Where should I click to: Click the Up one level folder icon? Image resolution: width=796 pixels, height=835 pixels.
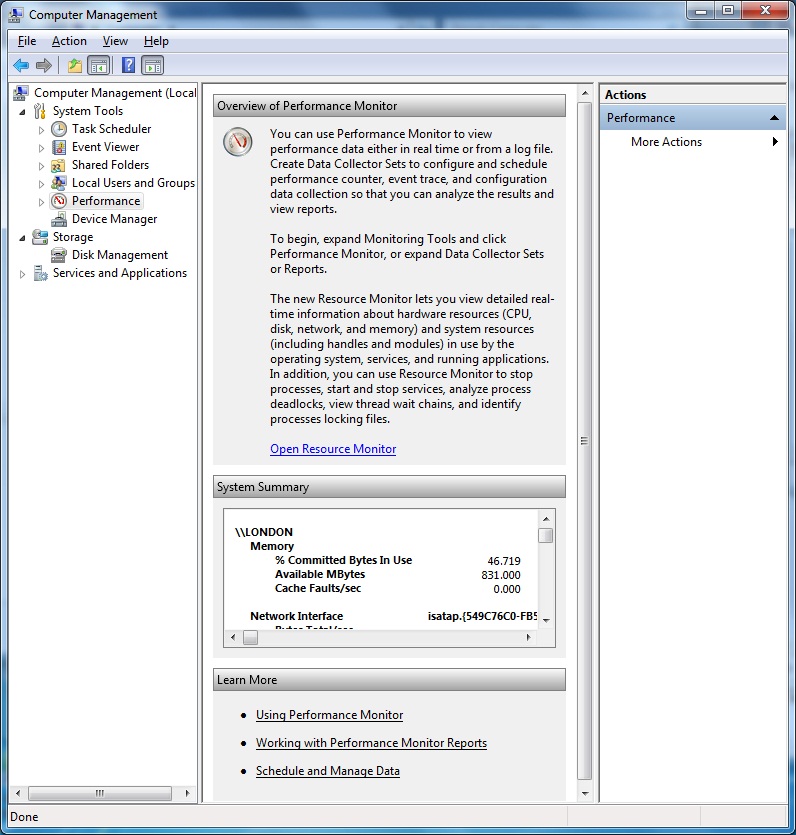(x=75, y=66)
